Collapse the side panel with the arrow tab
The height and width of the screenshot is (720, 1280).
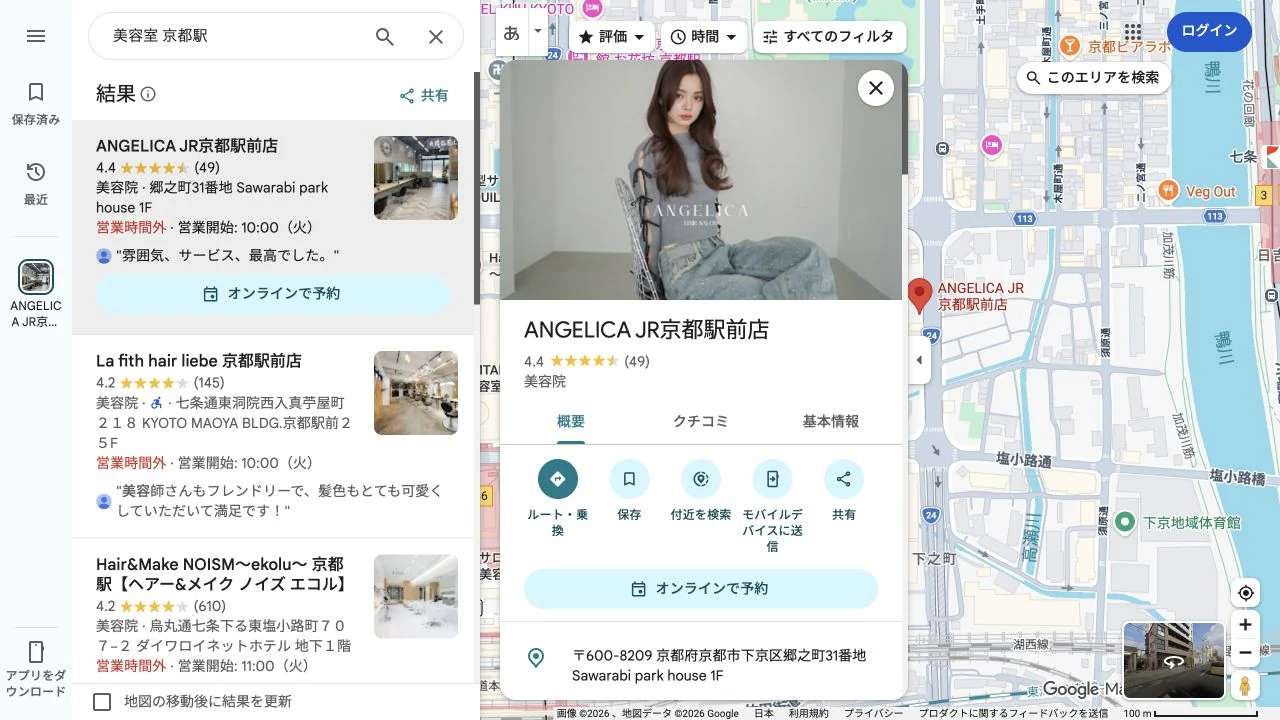[919, 360]
